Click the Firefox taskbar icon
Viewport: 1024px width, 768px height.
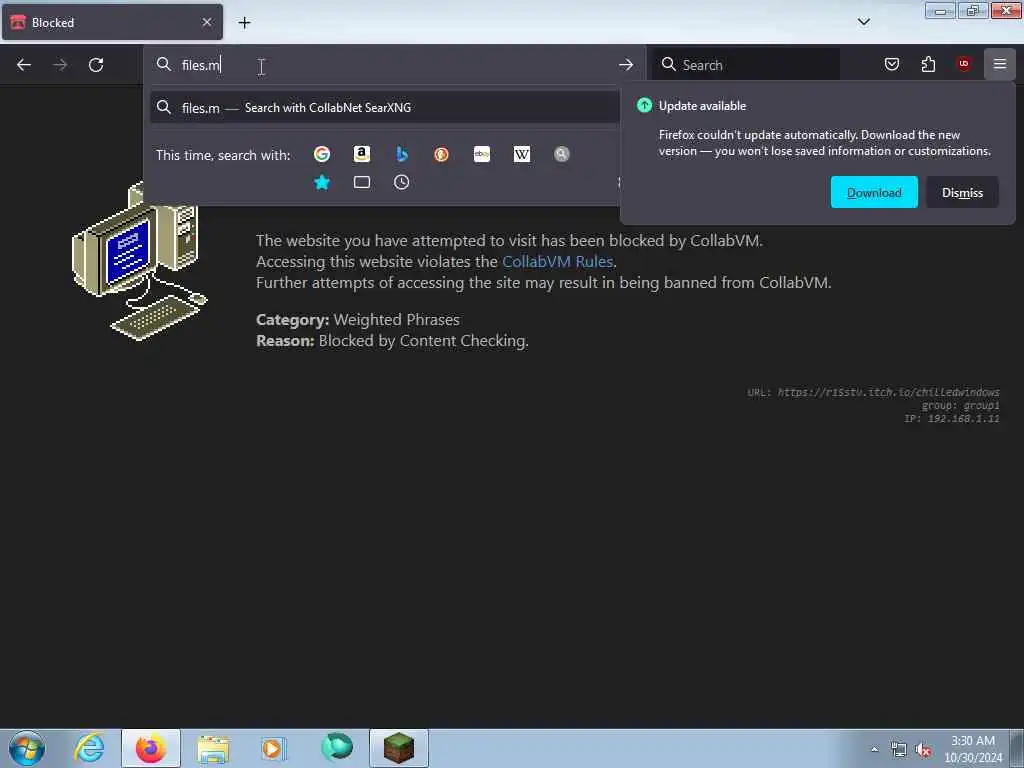click(x=151, y=748)
